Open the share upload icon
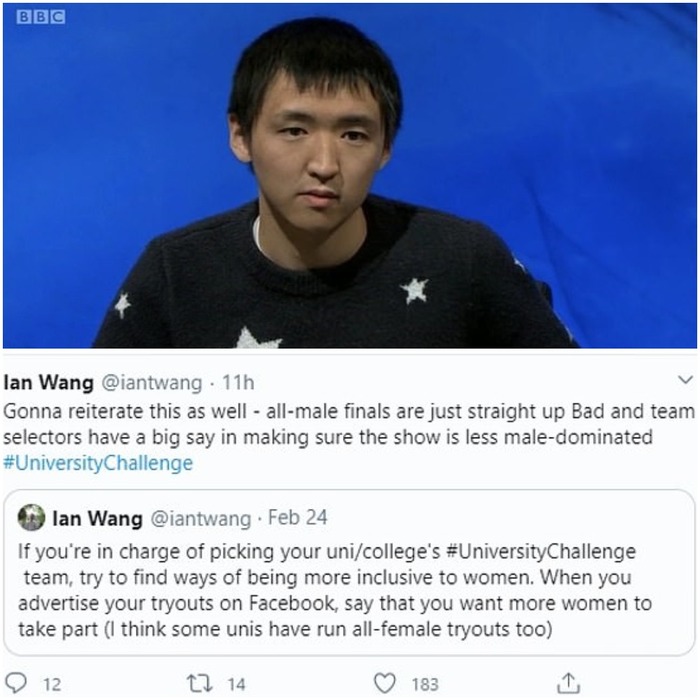 [568, 683]
